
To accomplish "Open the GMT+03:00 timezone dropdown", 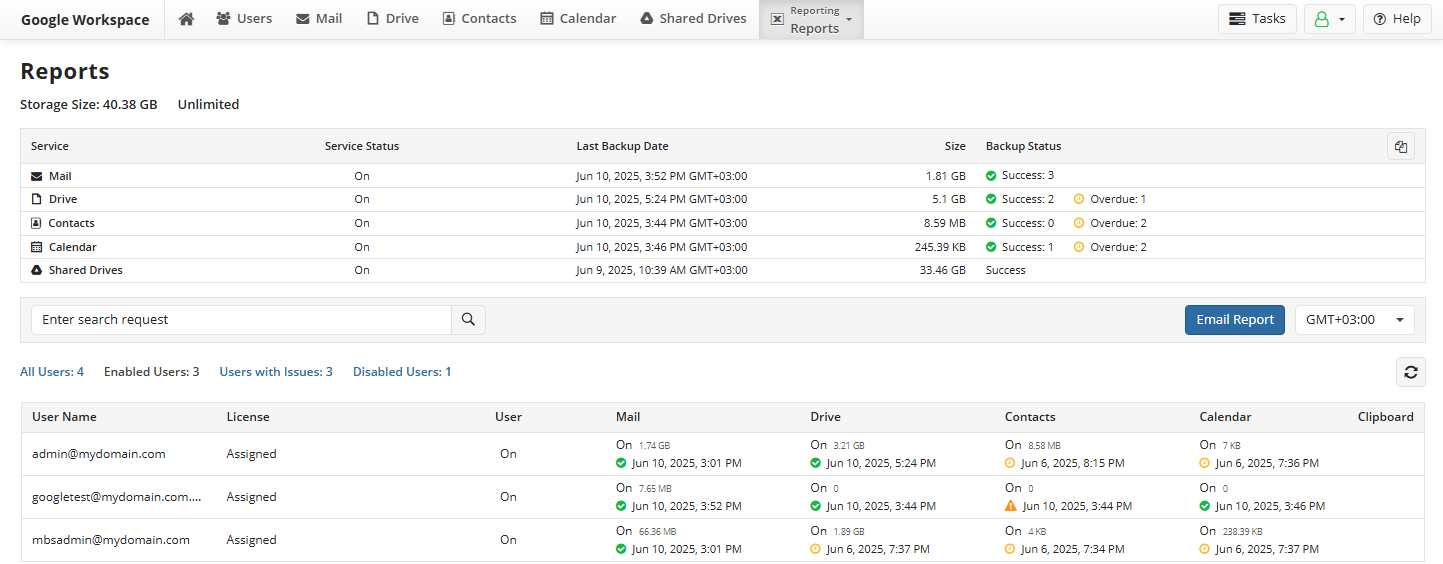I will [x=1354, y=320].
